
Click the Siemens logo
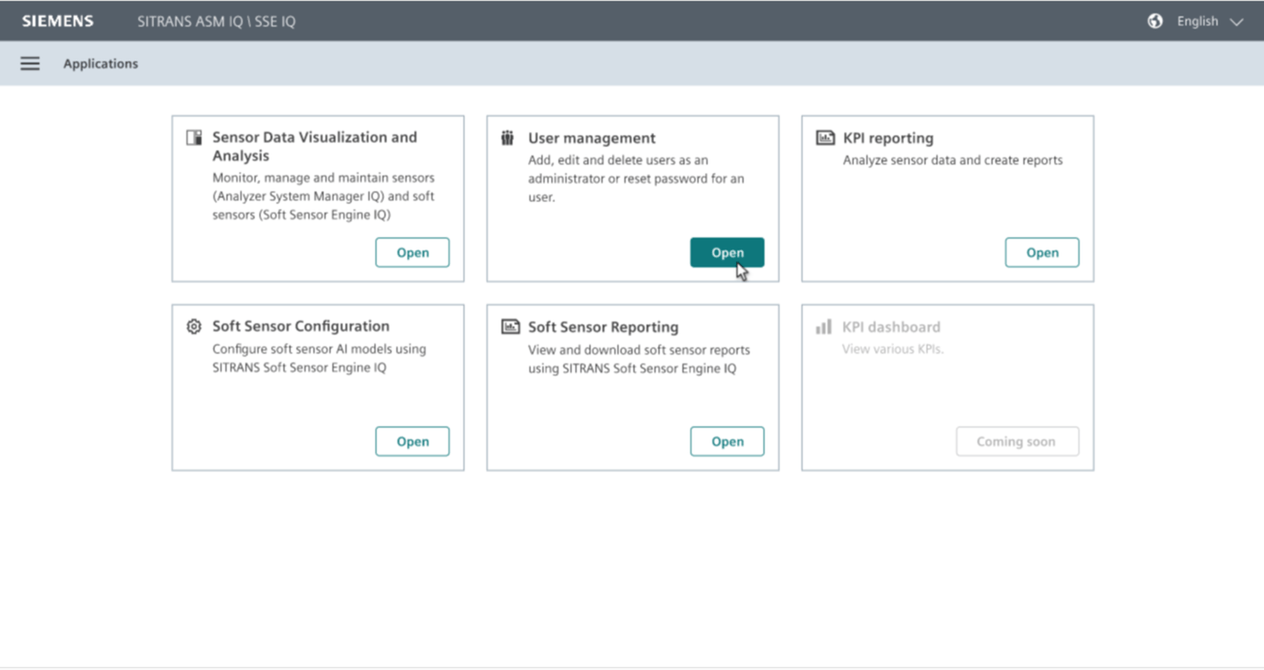58,21
